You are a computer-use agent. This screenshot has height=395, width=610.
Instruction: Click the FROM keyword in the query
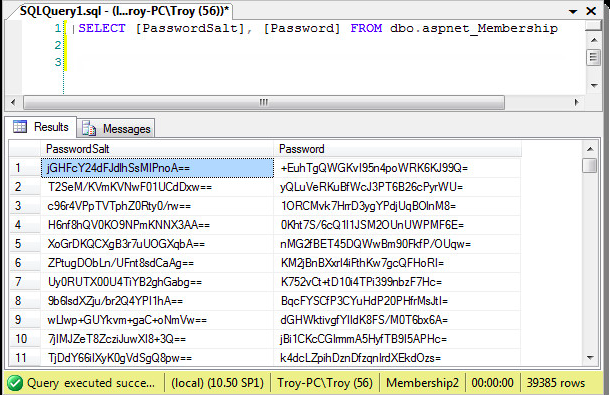click(x=366, y=28)
